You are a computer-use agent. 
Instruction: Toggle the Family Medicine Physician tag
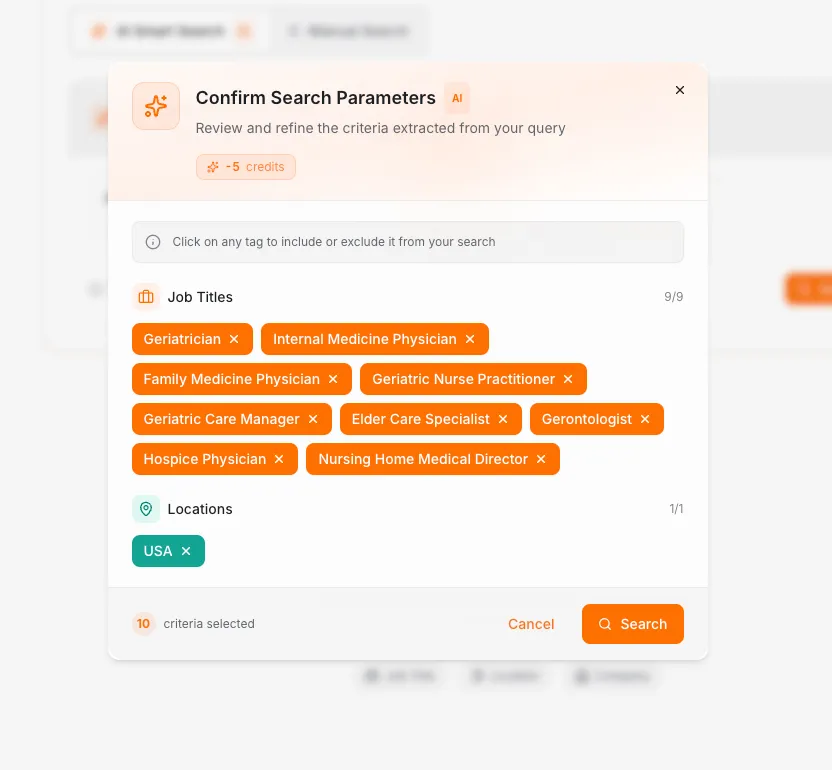[233, 379]
